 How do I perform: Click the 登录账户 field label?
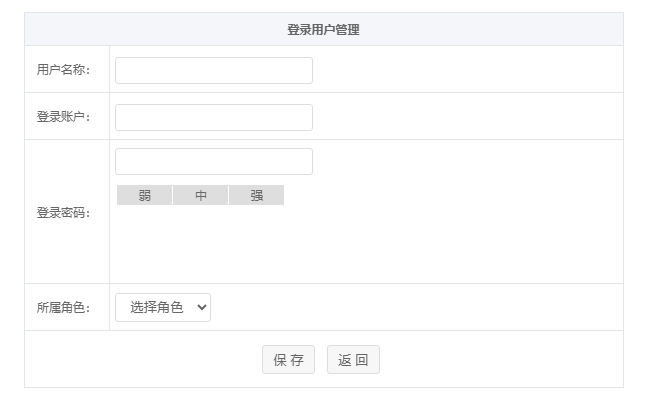tap(64, 117)
